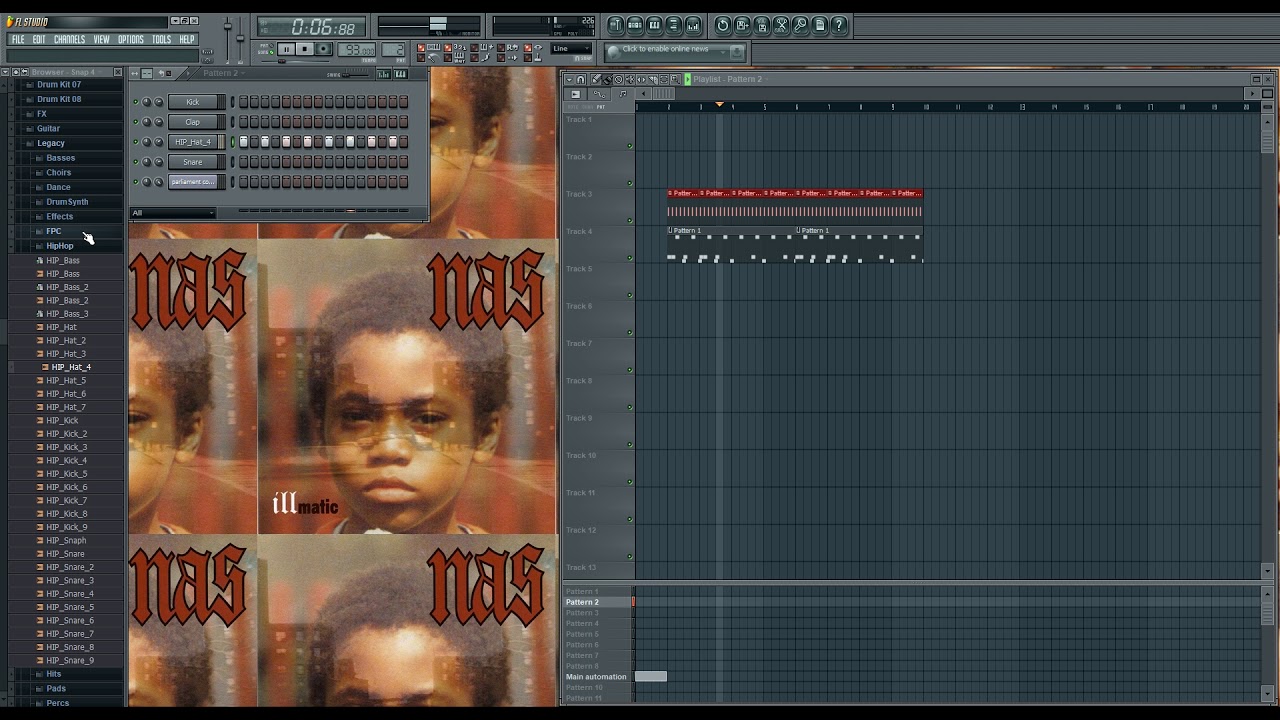
Task: Open the VIEW menu
Action: pyautogui.click(x=102, y=40)
